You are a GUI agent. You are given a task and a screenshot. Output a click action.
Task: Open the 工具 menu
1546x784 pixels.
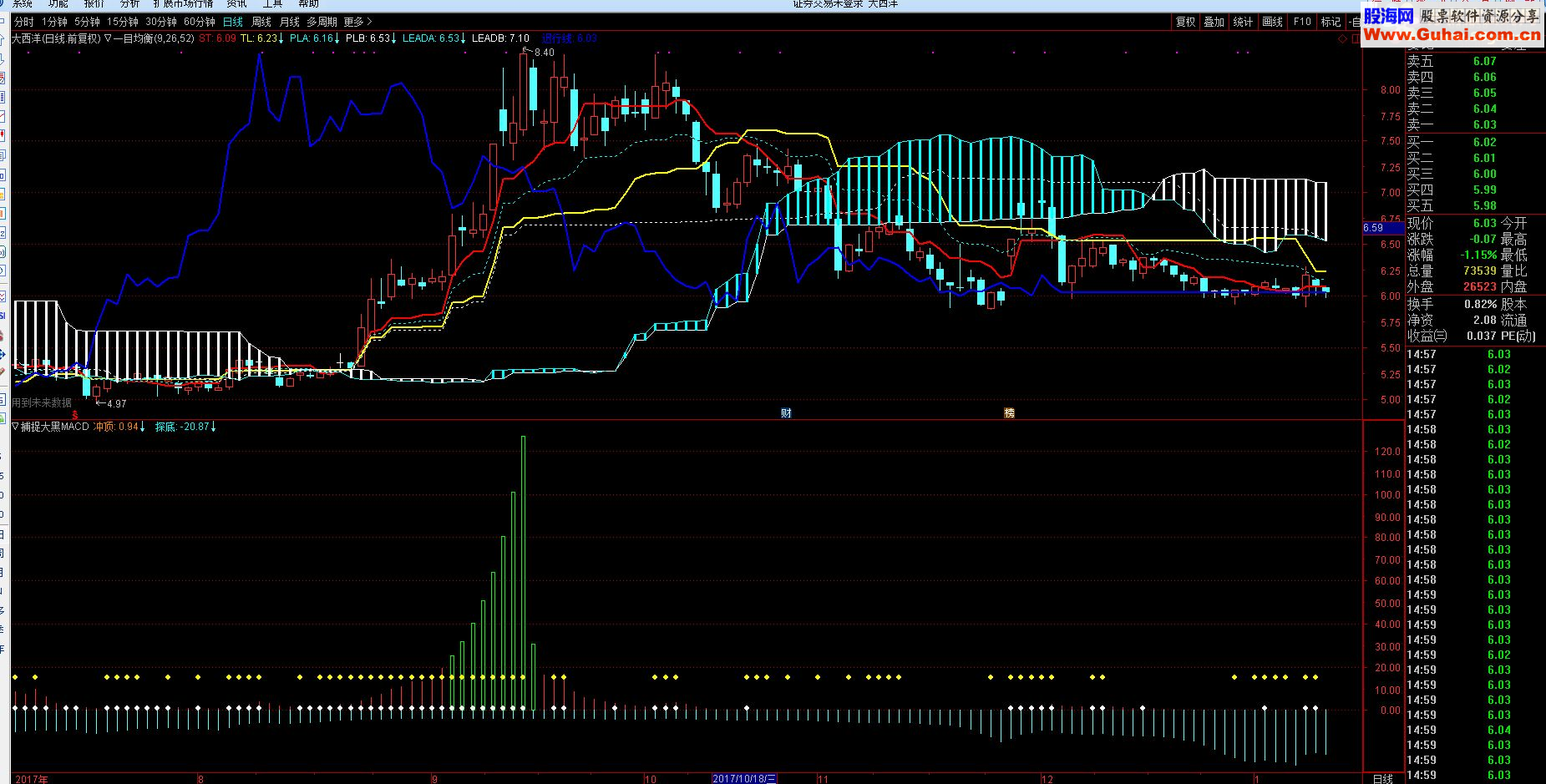[272, 3]
